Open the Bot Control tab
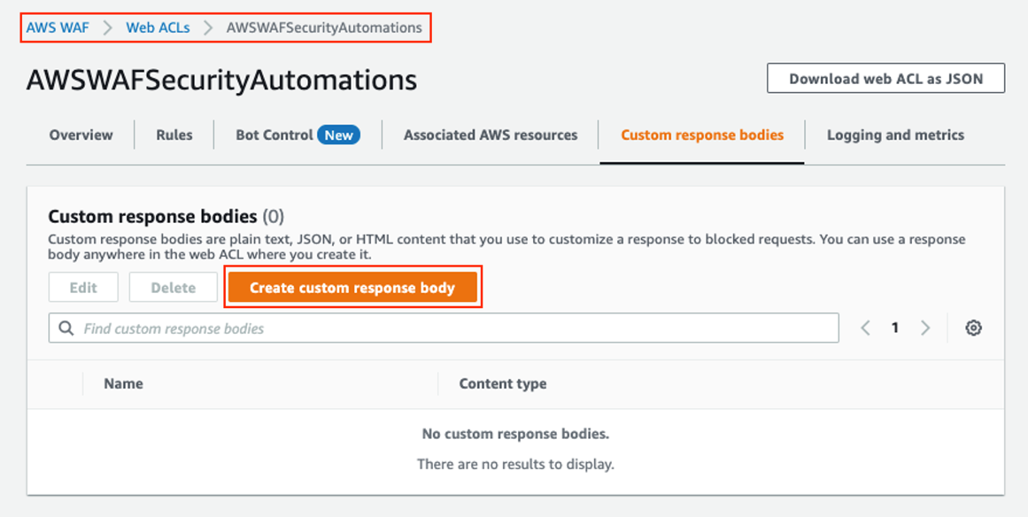 (x=275, y=135)
